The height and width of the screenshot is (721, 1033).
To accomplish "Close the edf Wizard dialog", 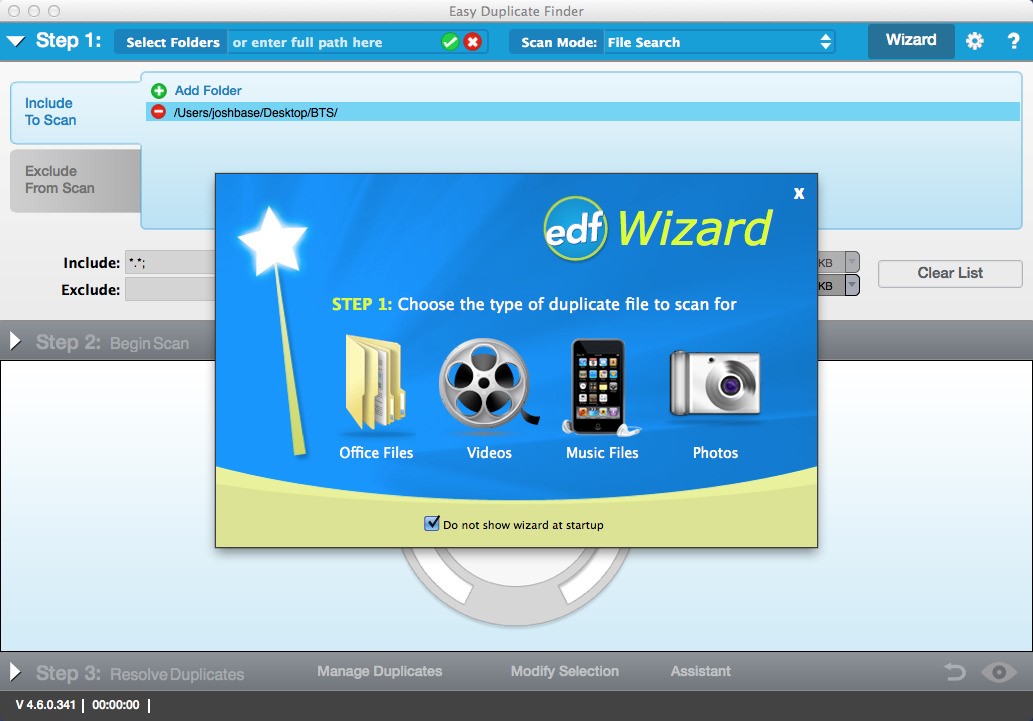I will [x=798, y=193].
